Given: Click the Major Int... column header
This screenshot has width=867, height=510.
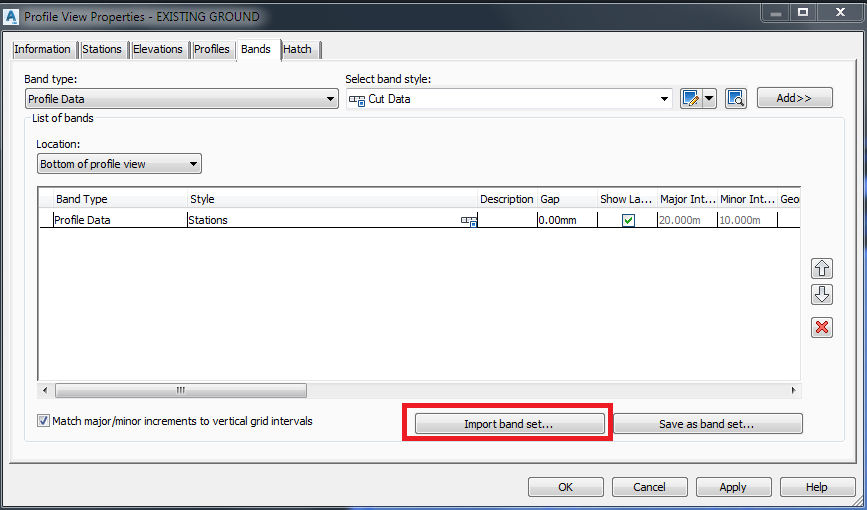Looking at the screenshot, I should (687, 199).
